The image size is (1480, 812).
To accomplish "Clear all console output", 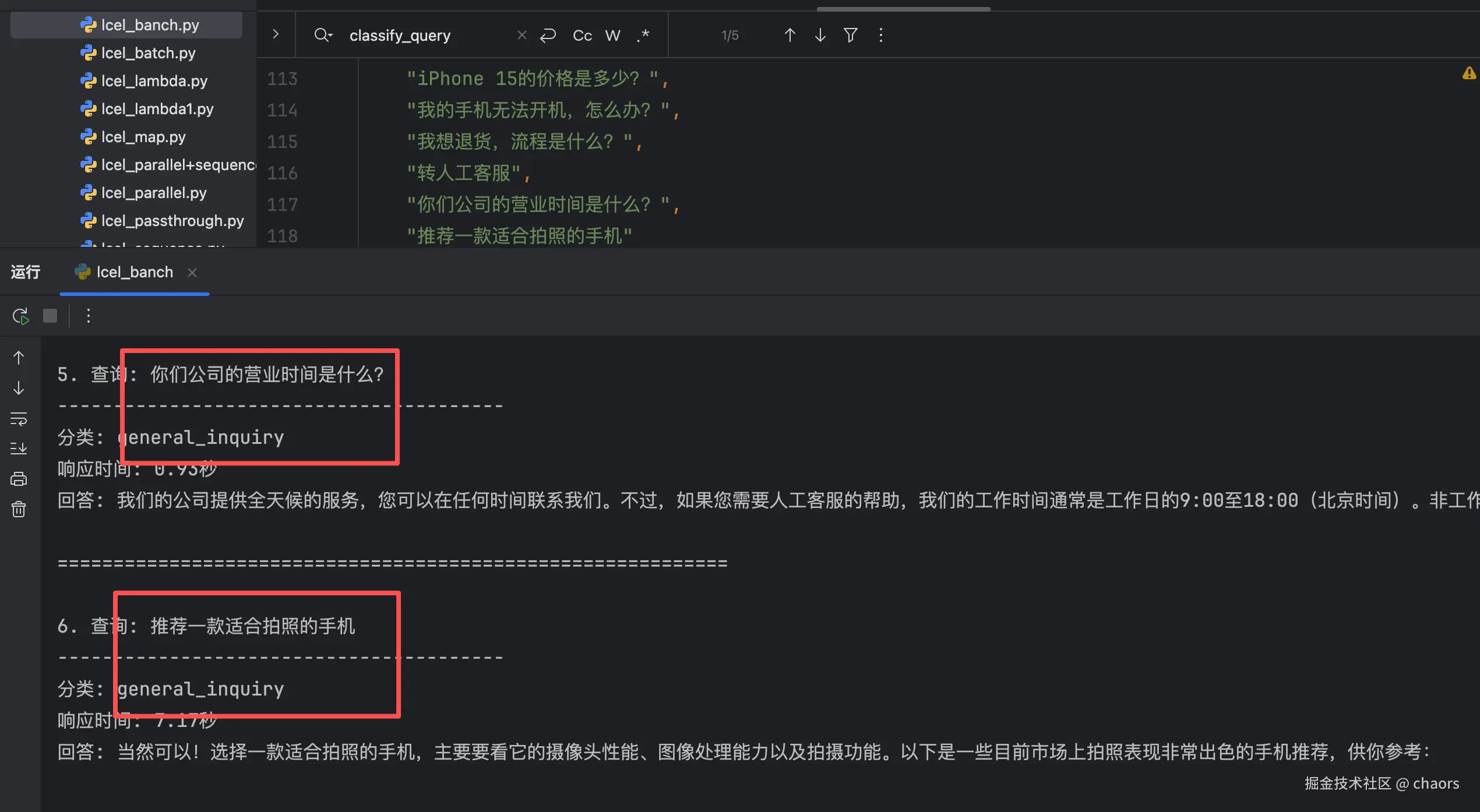I will pyautogui.click(x=19, y=510).
